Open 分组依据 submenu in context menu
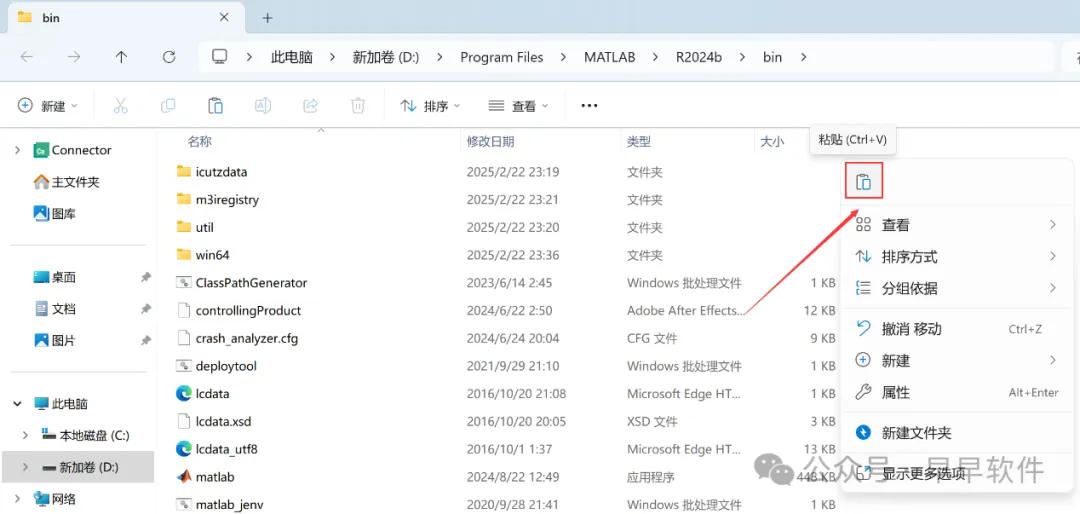The height and width of the screenshot is (514, 1080). [957, 288]
